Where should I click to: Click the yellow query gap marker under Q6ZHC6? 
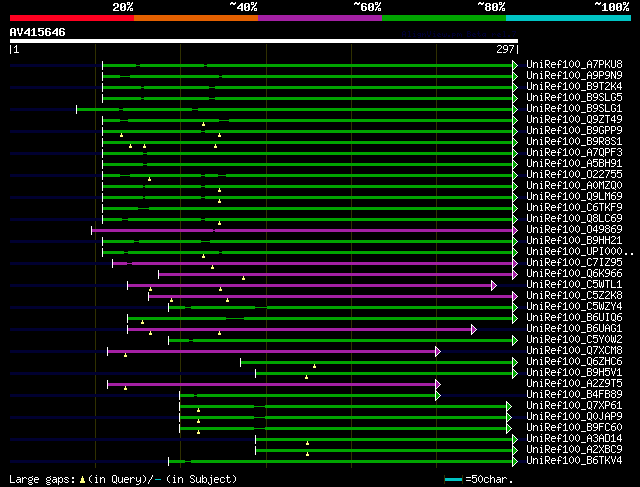314,367
